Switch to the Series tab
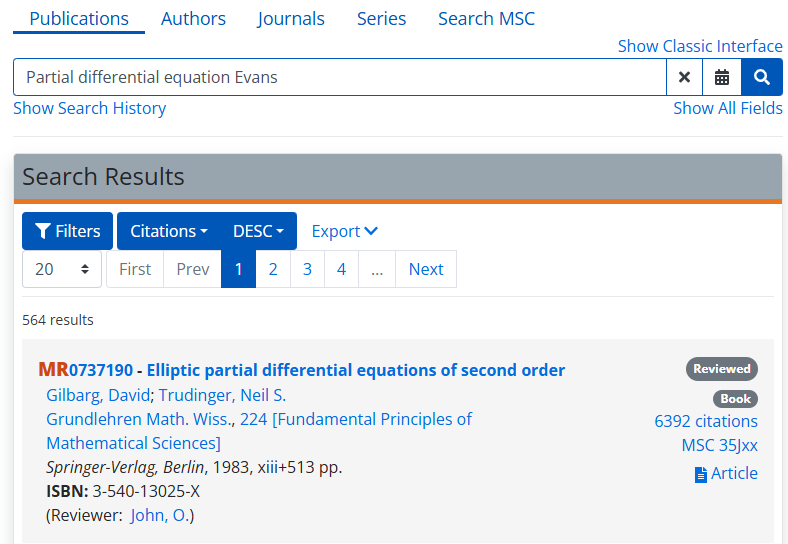The height and width of the screenshot is (544, 788). tap(381, 19)
